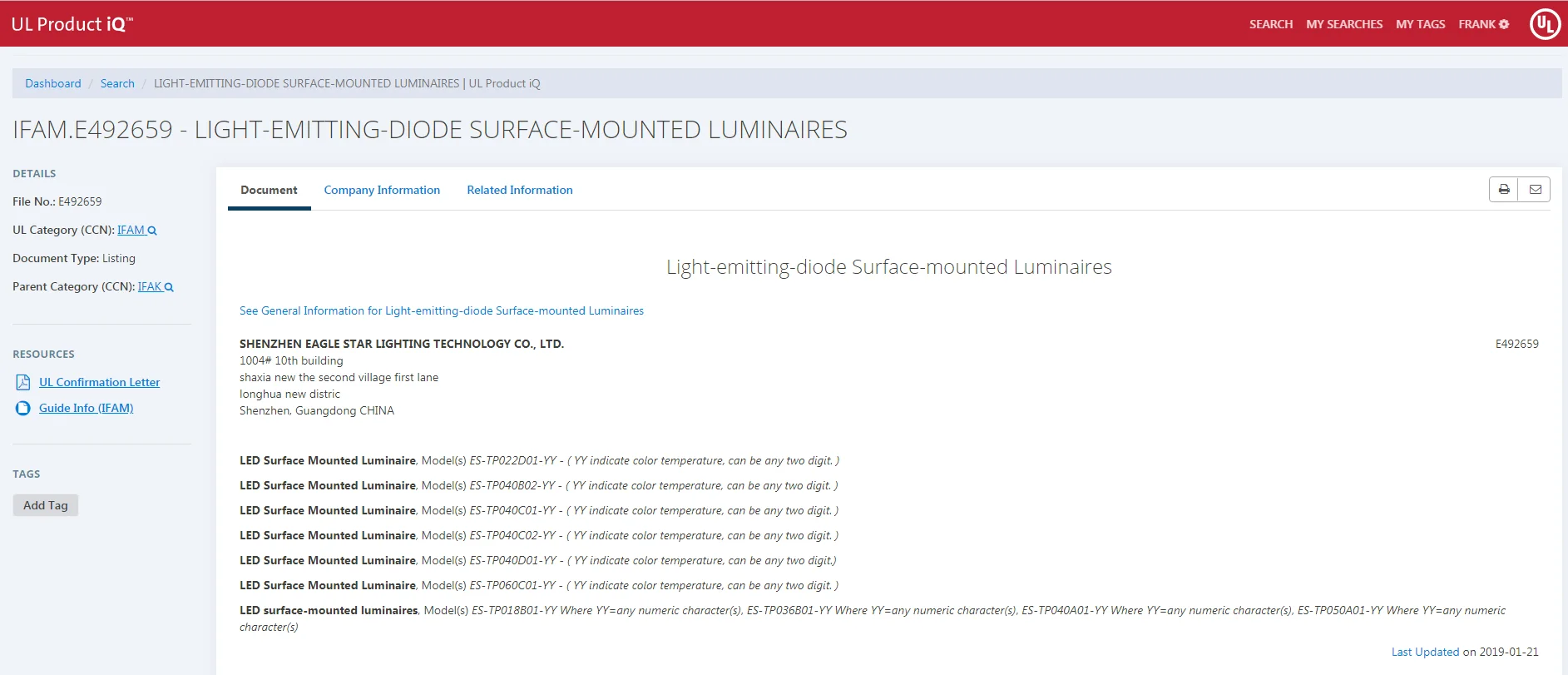Go to Dashboard via breadcrumb
Image resolution: width=1568 pixels, height=675 pixels.
point(53,83)
